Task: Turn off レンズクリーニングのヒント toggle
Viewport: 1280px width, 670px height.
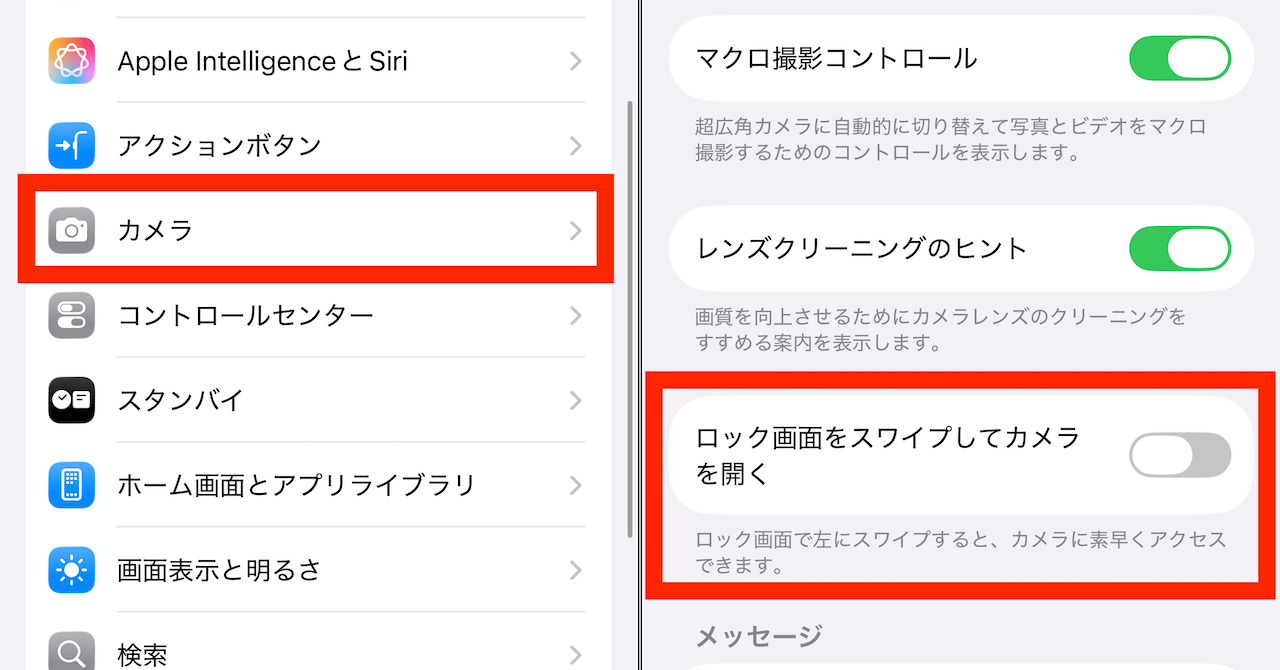Action: click(1179, 248)
